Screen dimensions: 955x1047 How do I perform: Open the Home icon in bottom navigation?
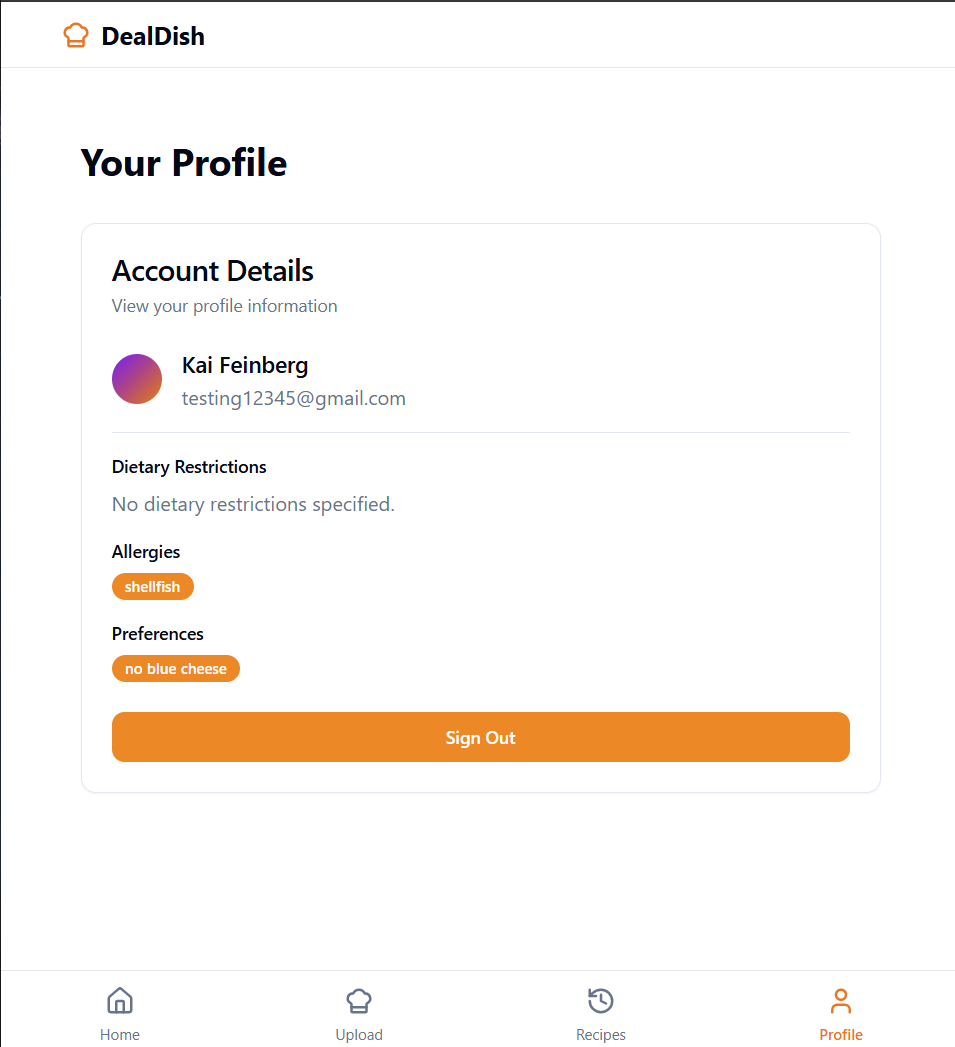coord(120,1001)
